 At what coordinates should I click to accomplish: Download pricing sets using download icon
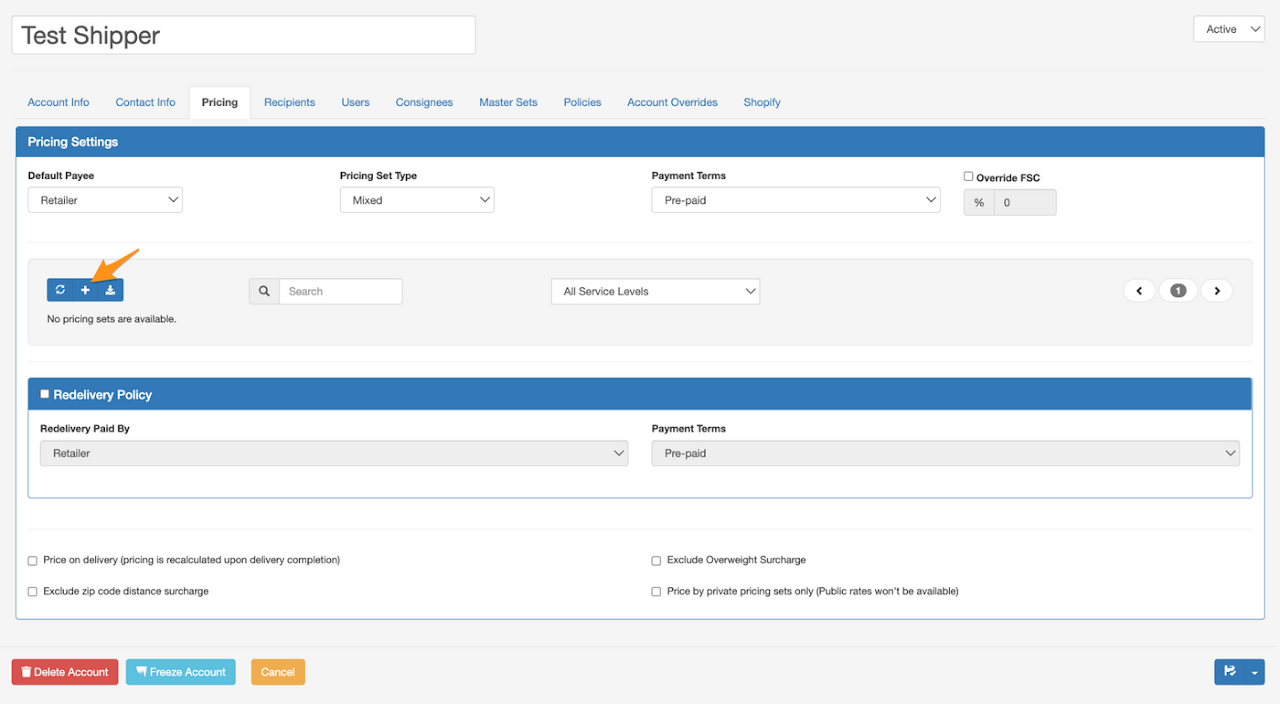(x=111, y=290)
